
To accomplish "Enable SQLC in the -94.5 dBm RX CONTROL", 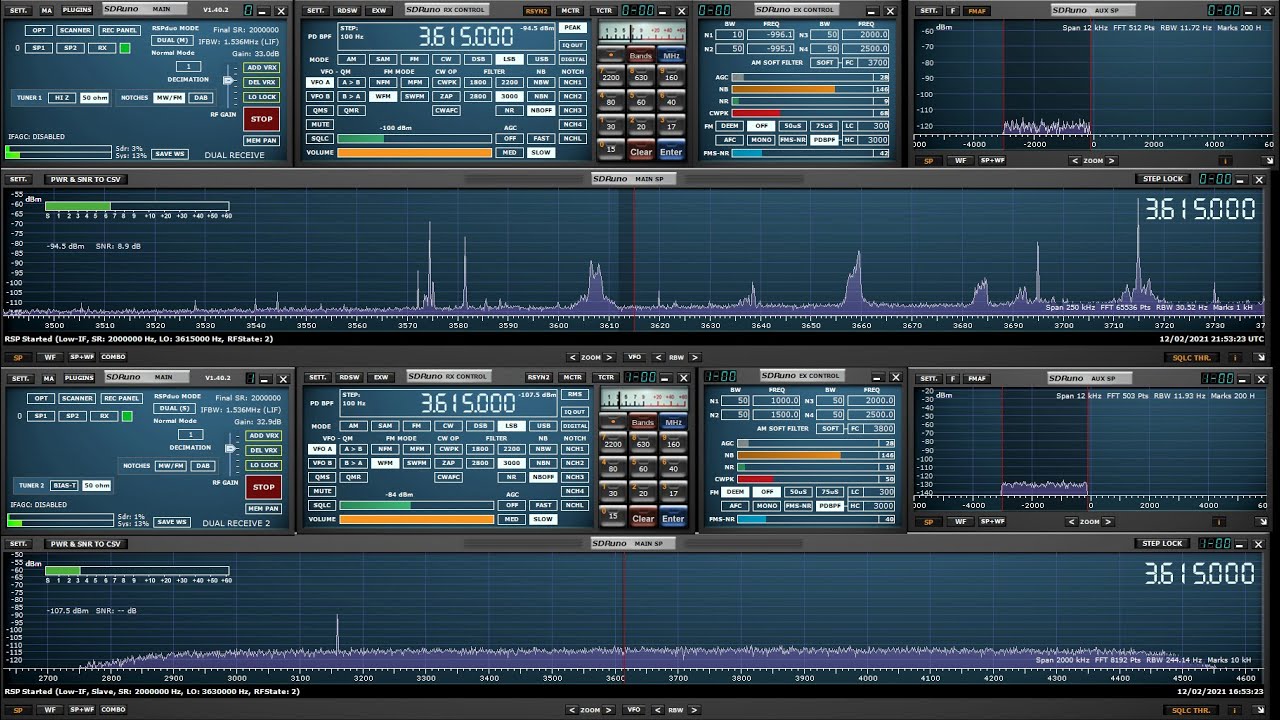I will tap(320, 138).
